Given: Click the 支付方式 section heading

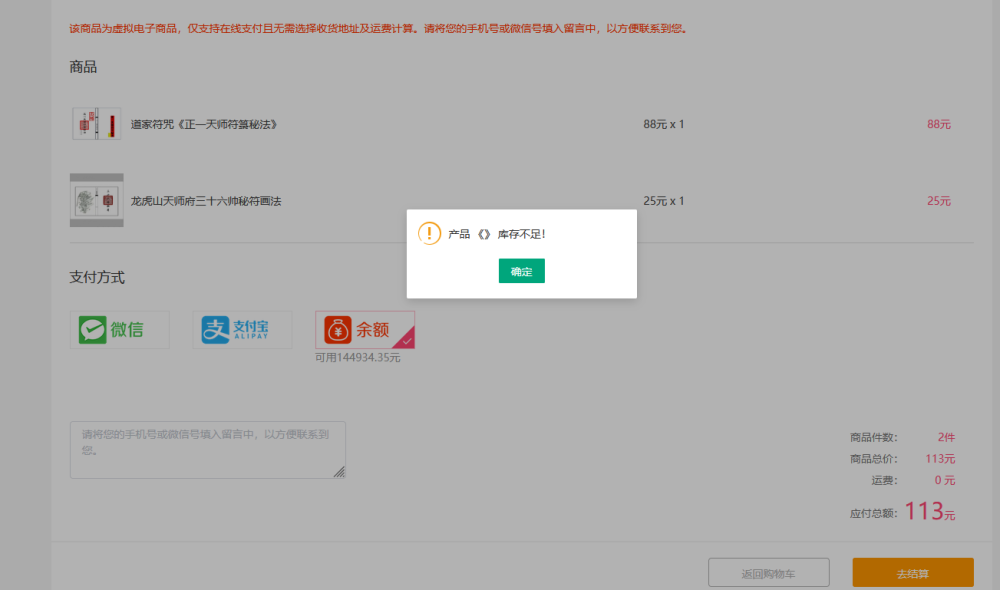Looking at the screenshot, I should 97,277.
